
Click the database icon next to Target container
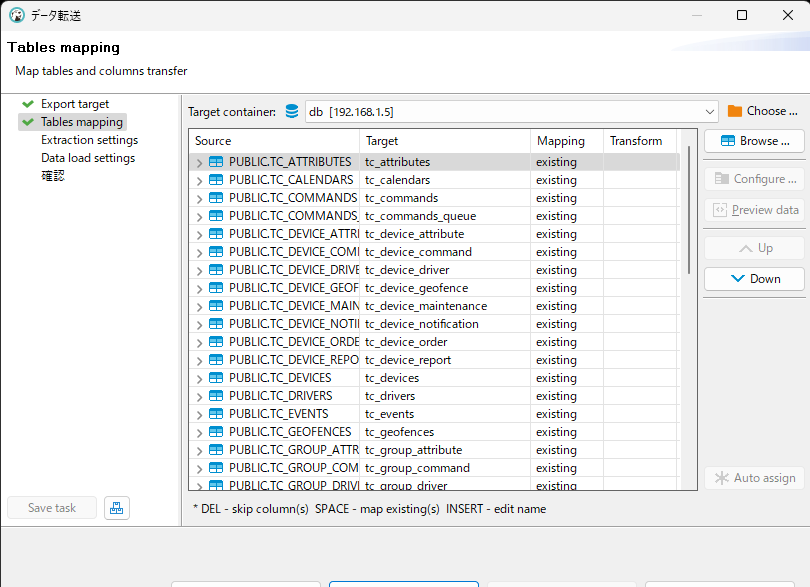pyautogui.click(x=292, y=111)
